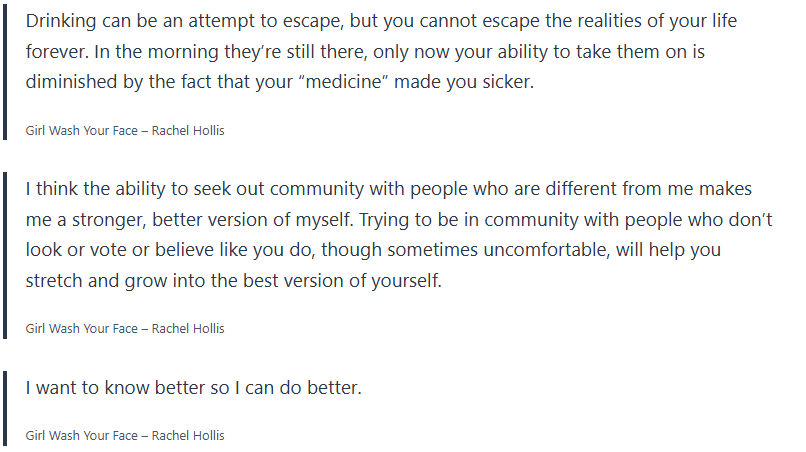This screenshot has width=806, height=452.
Task: Click the citation below the drinking quote
Action: pos(125,131)
